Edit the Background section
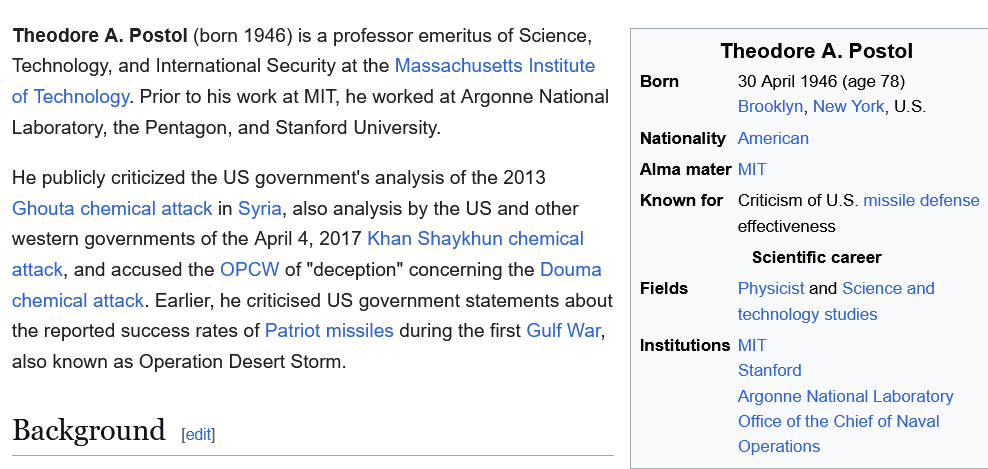988x469 pixels. point(198,434)
